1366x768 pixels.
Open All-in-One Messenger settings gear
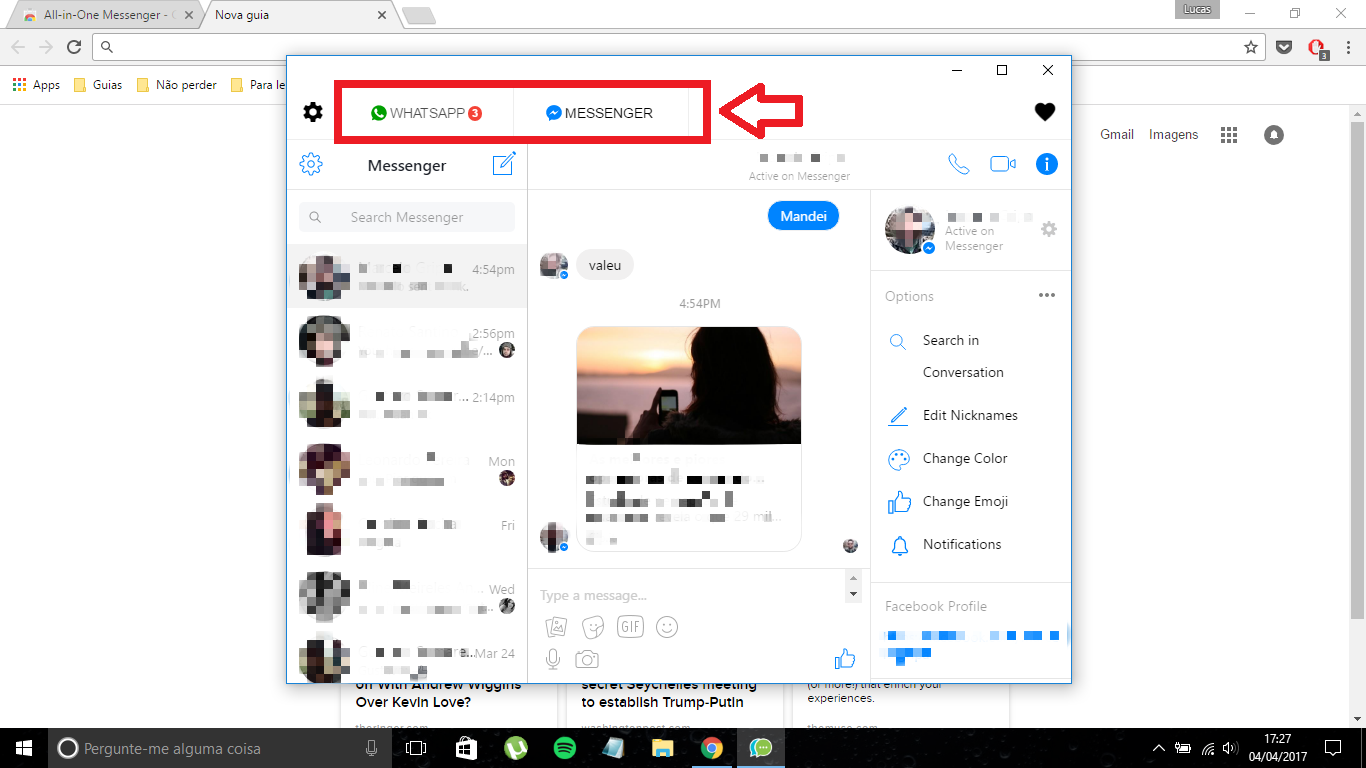click(x=311, y=112)
